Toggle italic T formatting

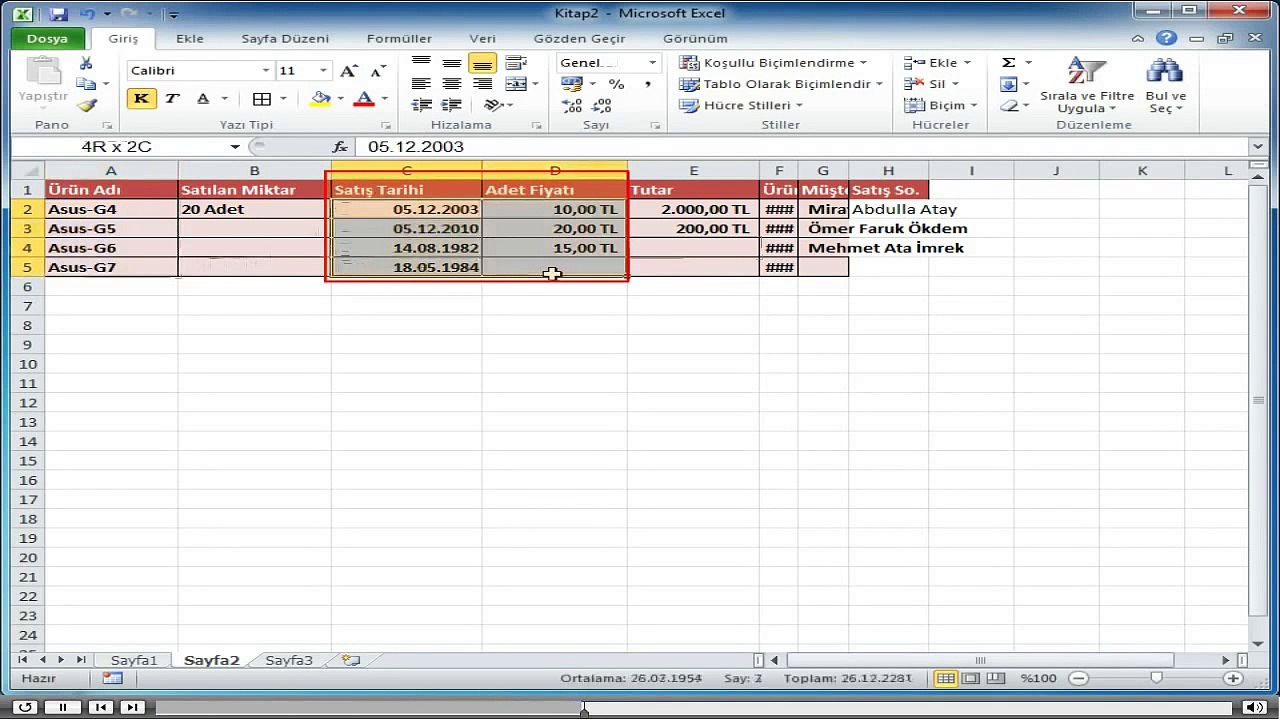coord(172,99)
